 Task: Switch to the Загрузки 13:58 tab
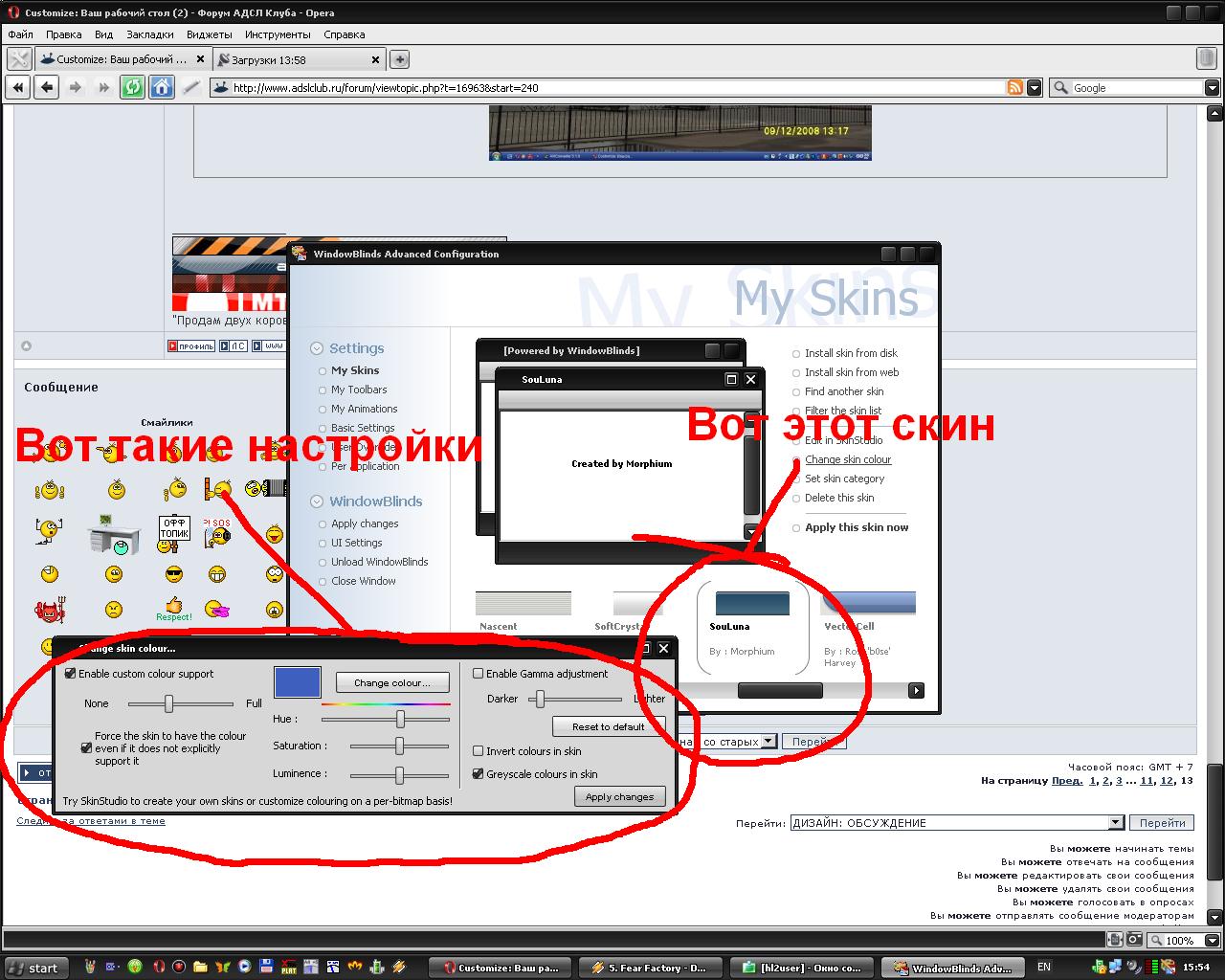297,59
